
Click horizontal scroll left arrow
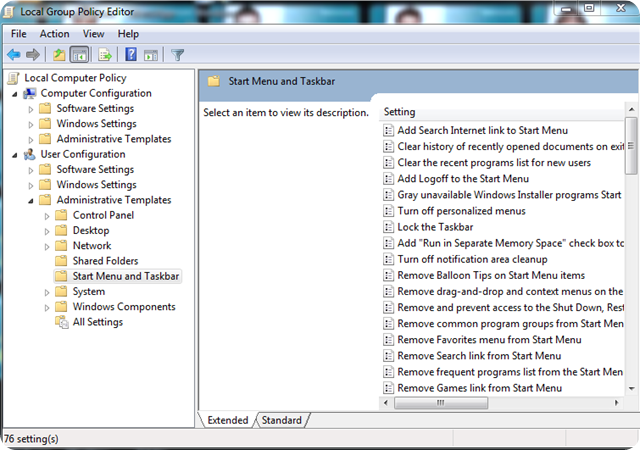386,403
